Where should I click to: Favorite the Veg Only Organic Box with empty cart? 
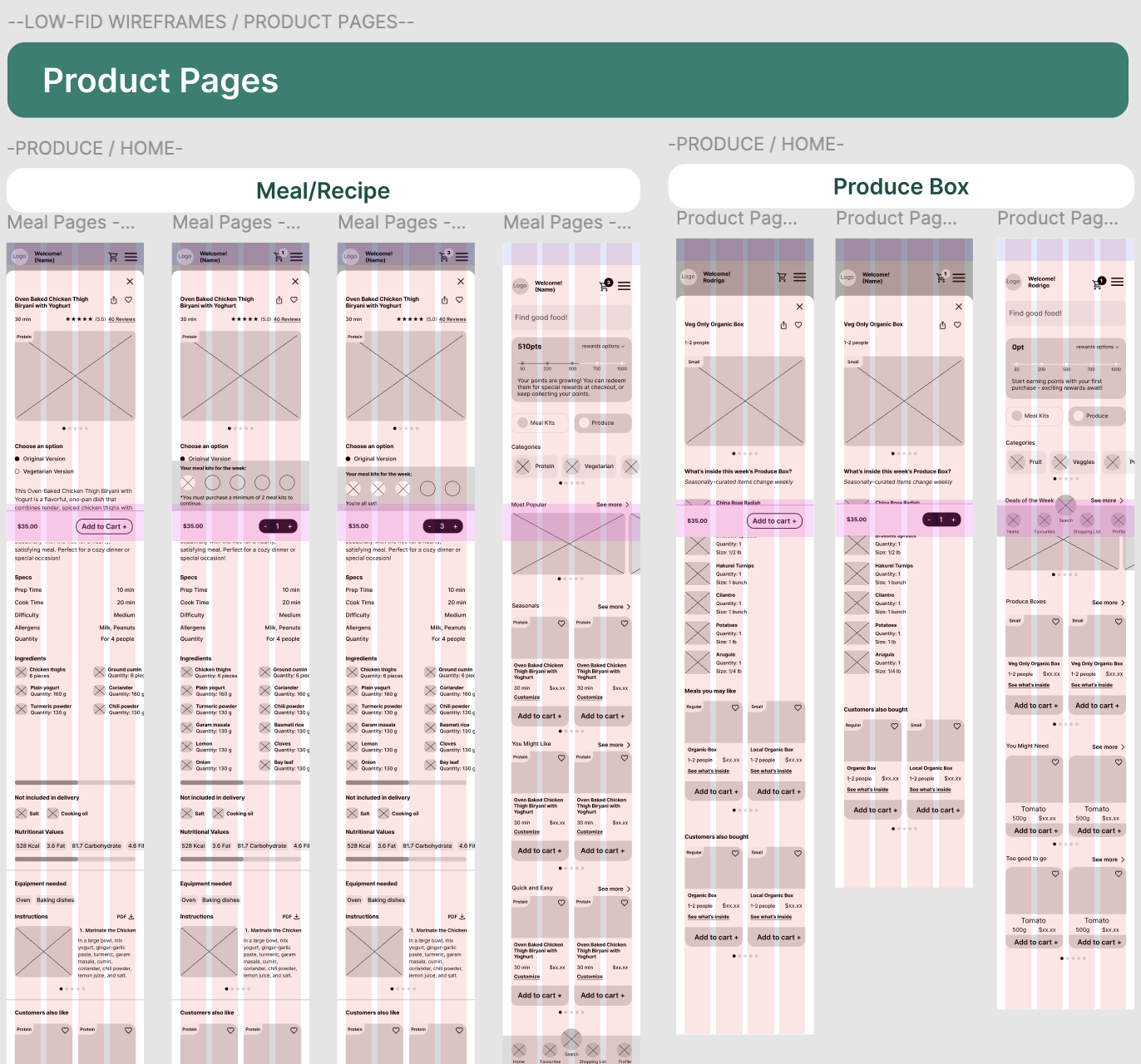(x=798, y=325)
